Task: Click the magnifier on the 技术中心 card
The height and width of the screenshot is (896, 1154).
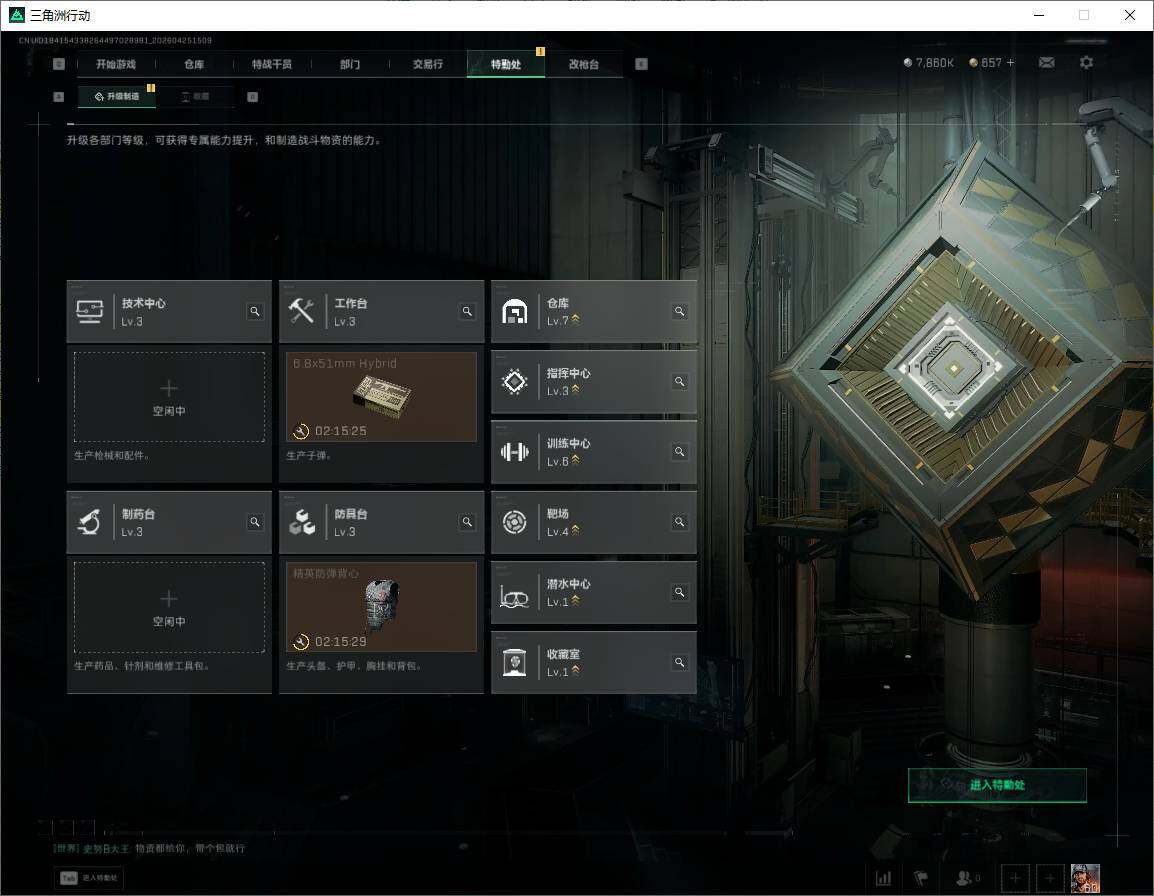Action: pos(255,311)
